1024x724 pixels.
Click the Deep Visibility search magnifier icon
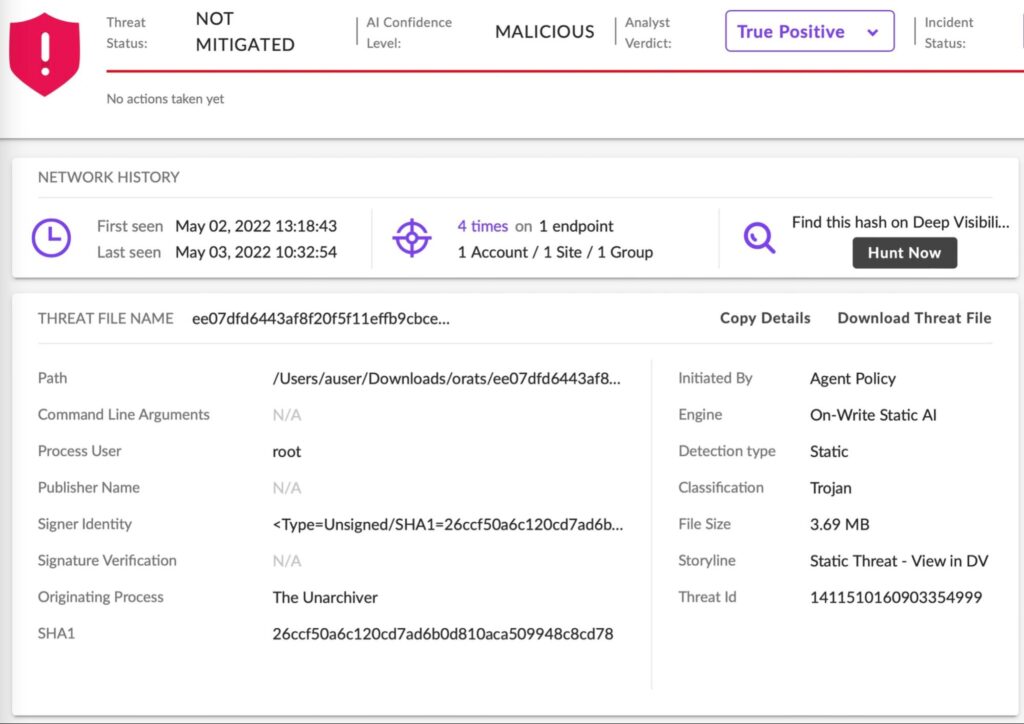coord(758,238)
